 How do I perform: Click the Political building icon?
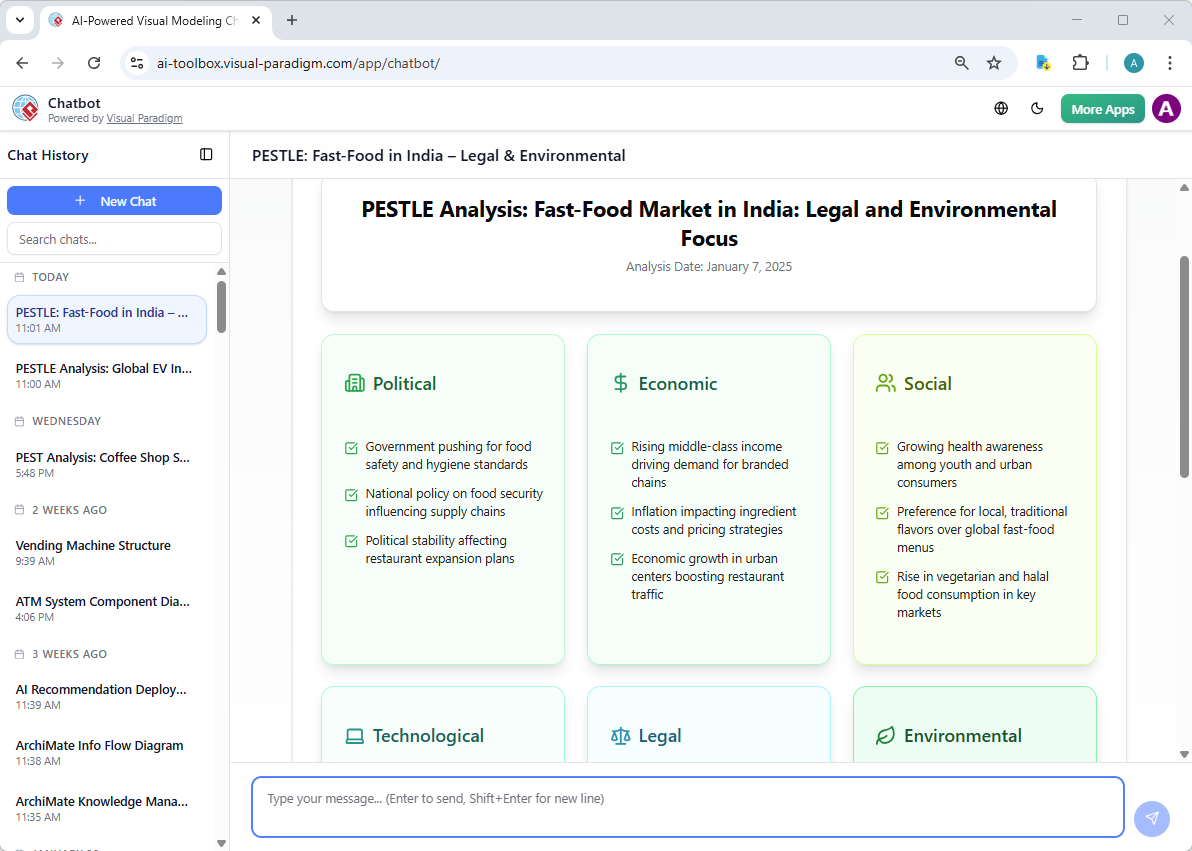coord(353,382)
